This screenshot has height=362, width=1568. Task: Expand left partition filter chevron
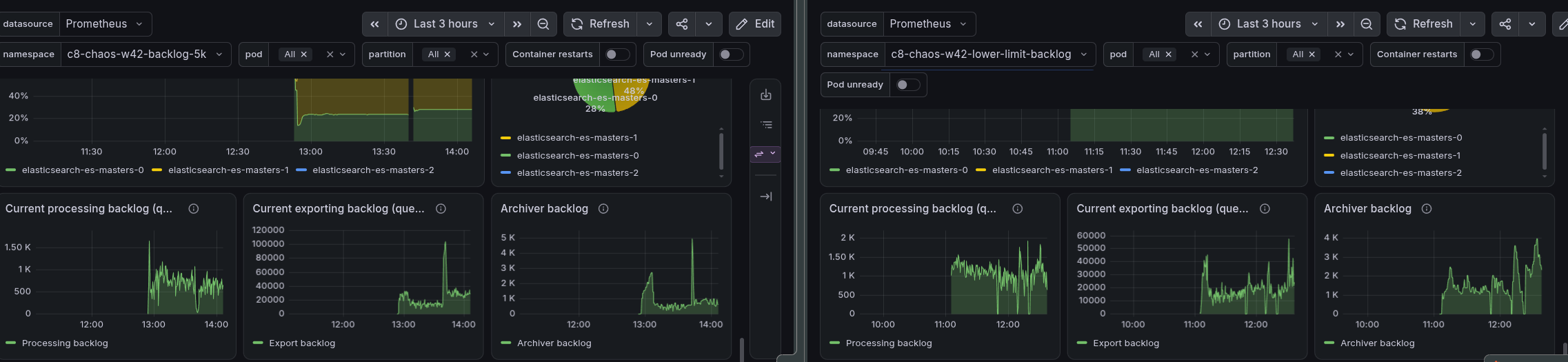[x=486, y=54]
